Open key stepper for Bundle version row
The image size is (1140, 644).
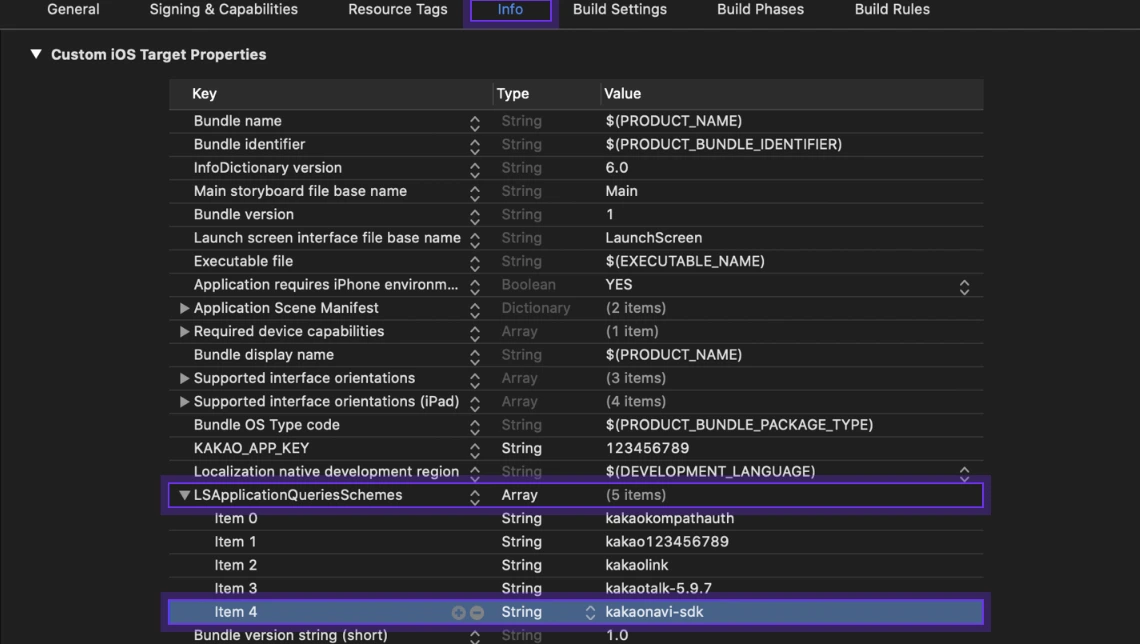[475, 217]
